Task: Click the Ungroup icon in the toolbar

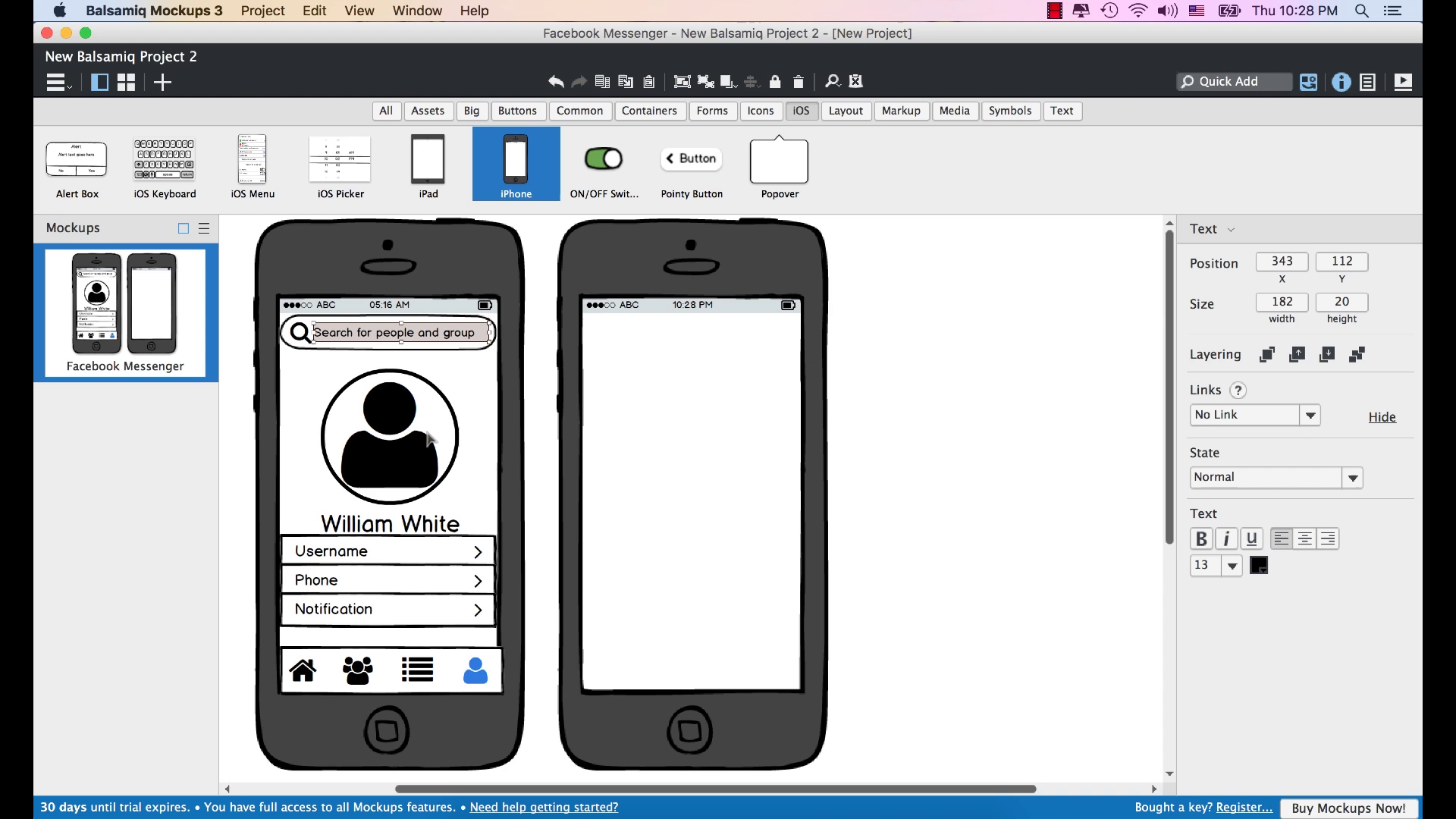Action: (x=706, y=82)
